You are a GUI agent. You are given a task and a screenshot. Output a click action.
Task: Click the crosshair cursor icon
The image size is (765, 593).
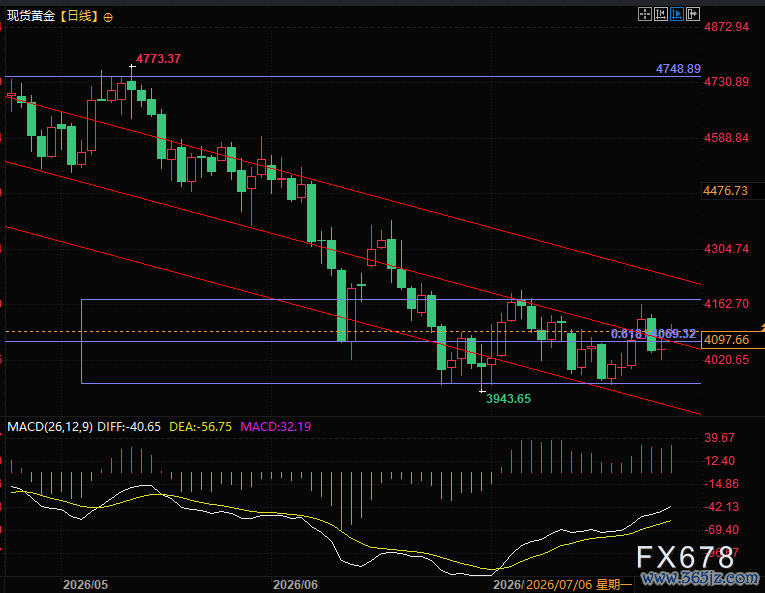(644, 14)
